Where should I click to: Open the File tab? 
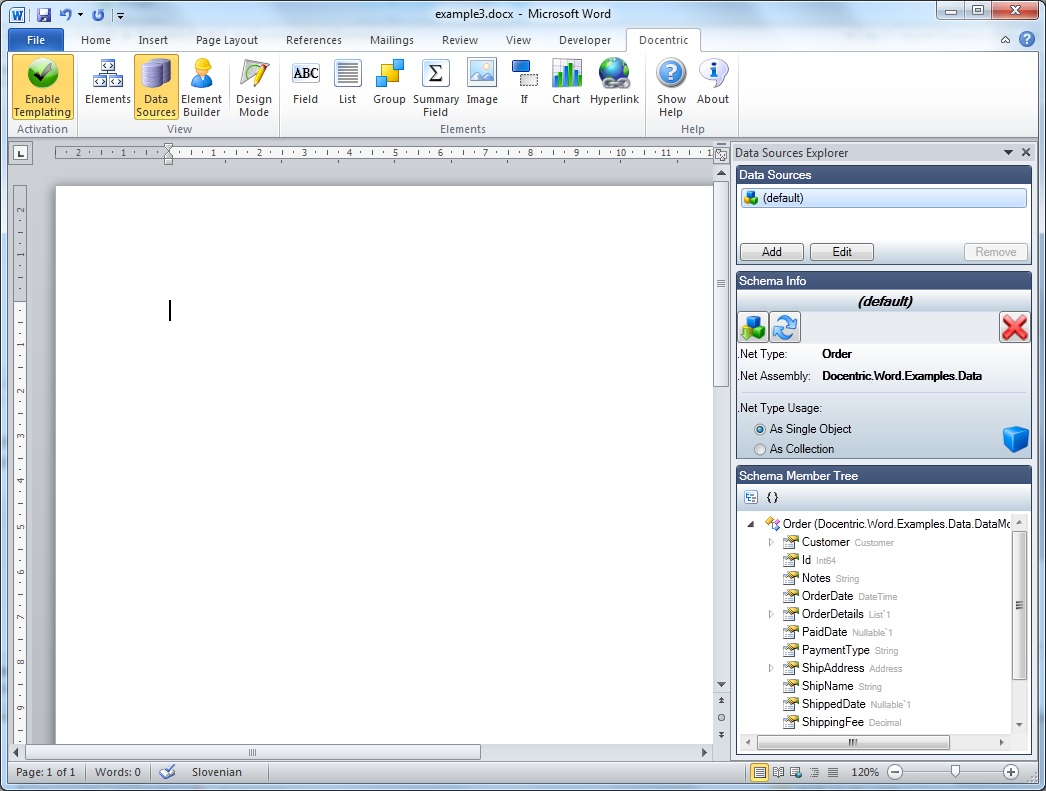[x=36, y=40]
